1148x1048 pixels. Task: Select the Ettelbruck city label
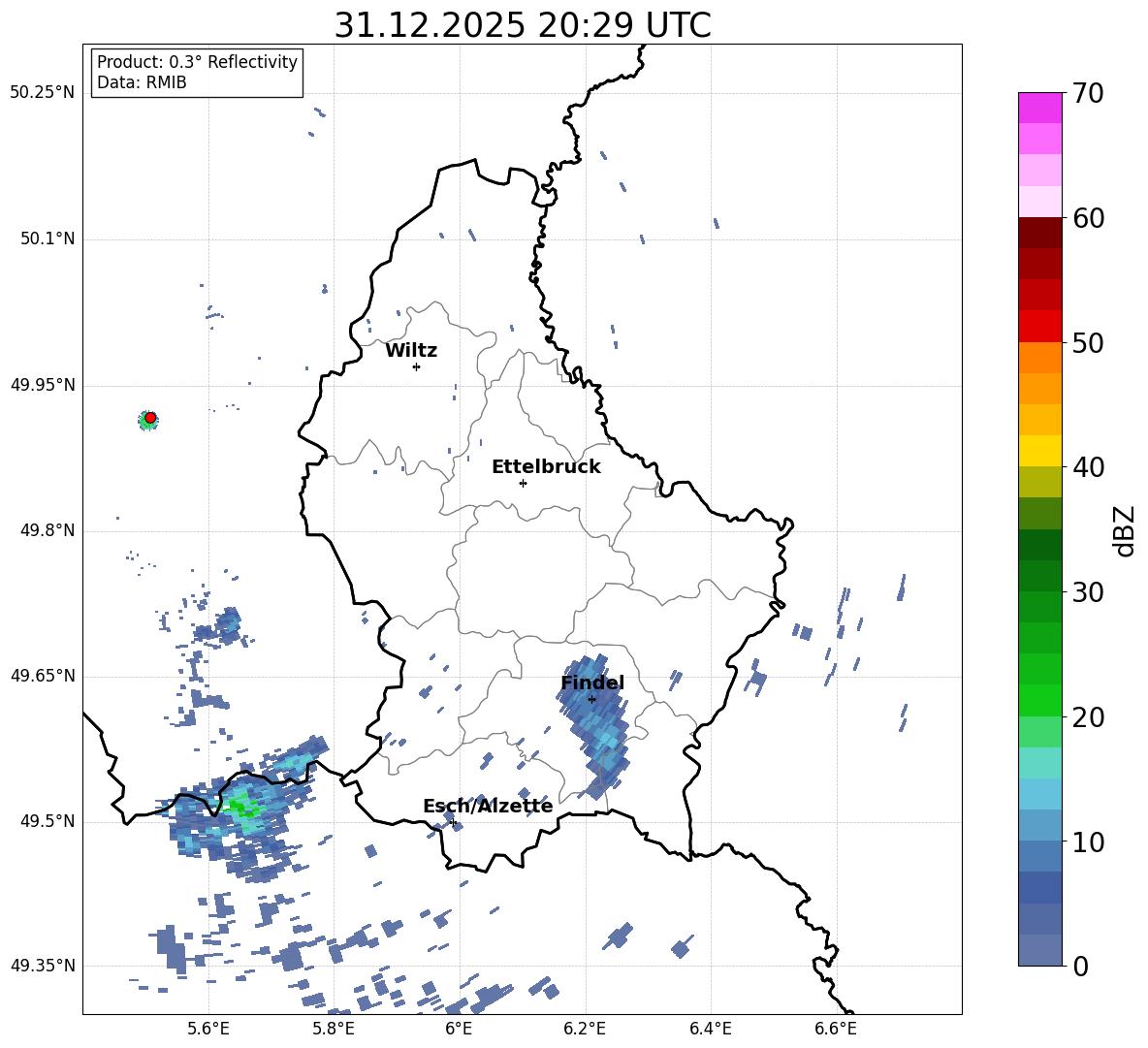[546, 467]
